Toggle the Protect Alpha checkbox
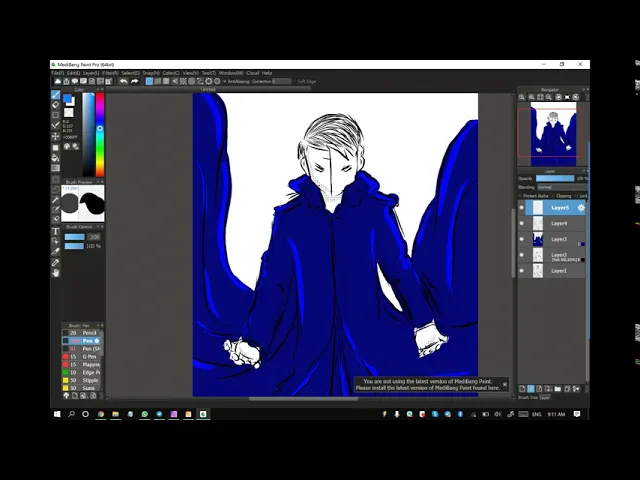Screen dimensions: 640x480 click(520, 196)
